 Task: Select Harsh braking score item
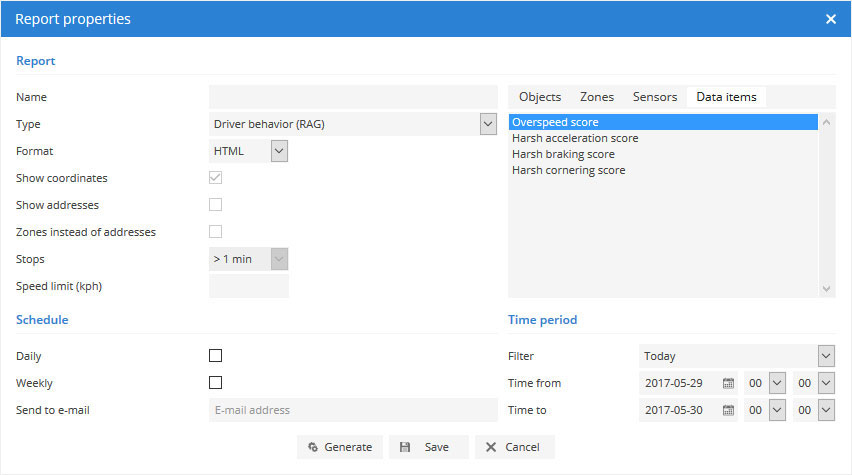tap(563, 155)
